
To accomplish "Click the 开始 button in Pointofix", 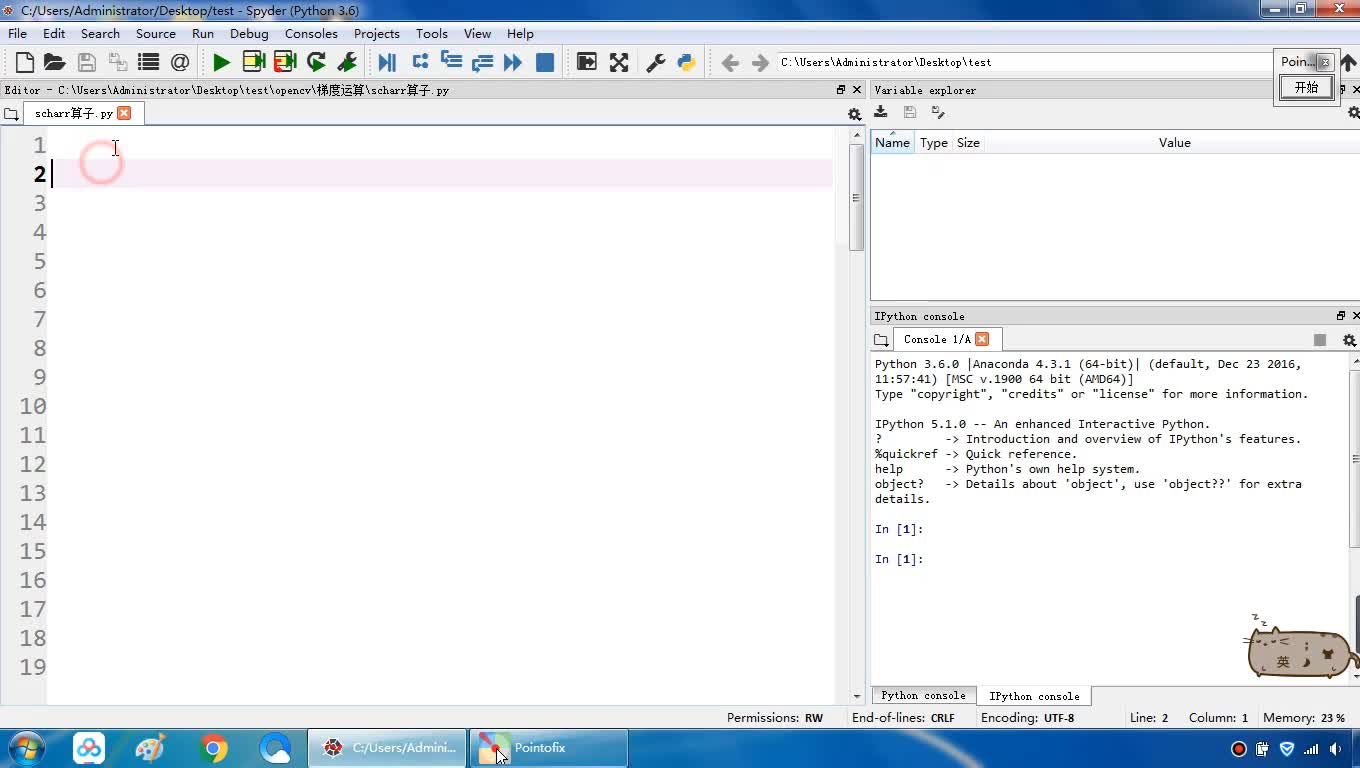I will pos(1306,87).
